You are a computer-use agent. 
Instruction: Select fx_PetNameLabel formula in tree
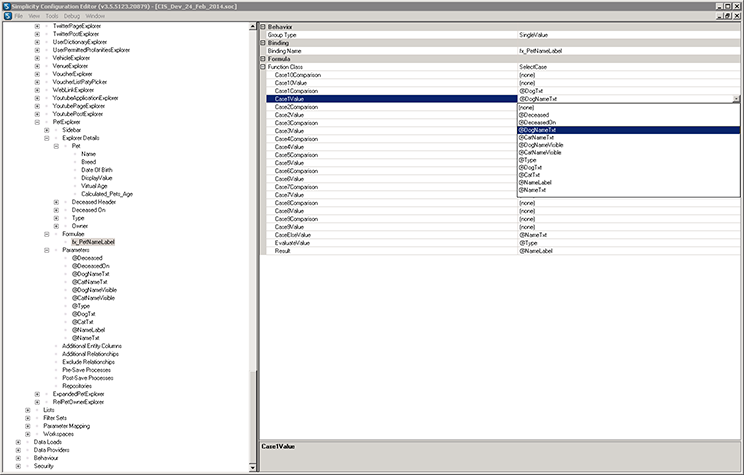pos(93,242)
